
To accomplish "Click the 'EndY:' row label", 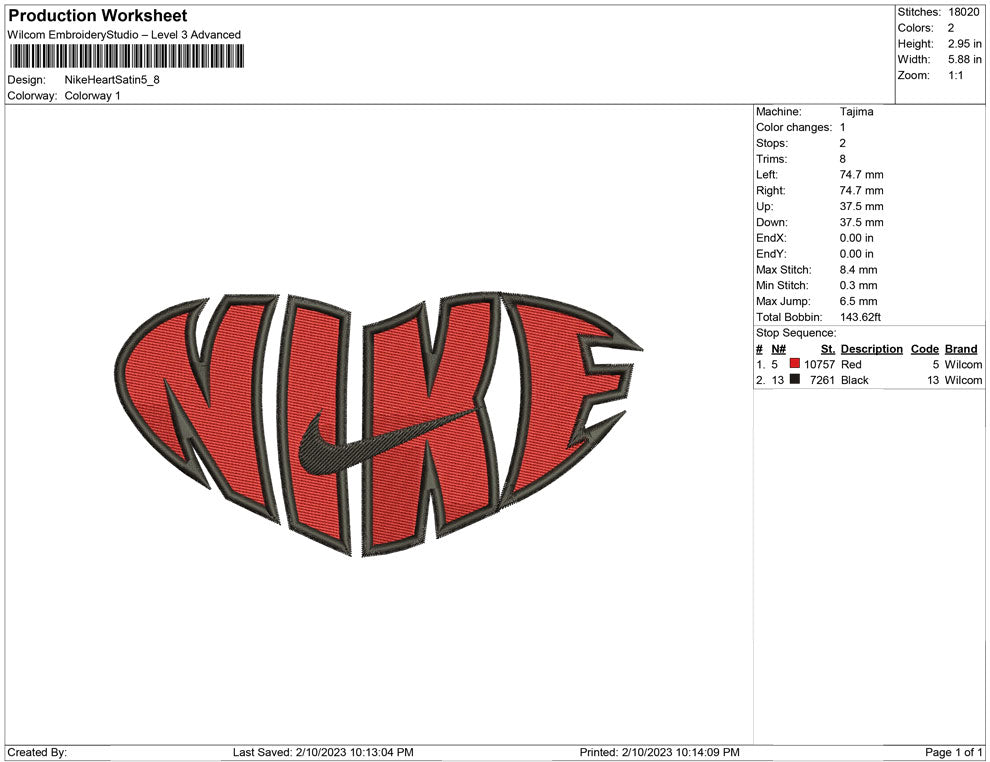I will pos(771,254).
